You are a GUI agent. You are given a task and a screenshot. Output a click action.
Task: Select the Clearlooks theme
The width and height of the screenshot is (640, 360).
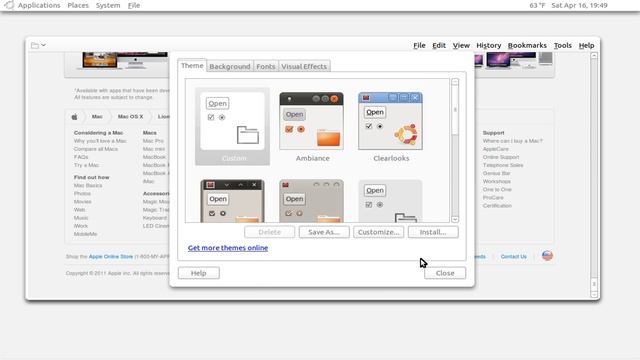(x=391, y=127)
